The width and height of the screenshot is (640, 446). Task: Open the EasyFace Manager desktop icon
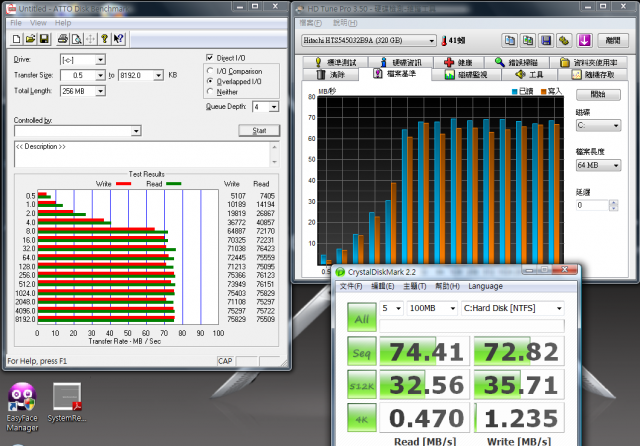(x=22, y=407)
